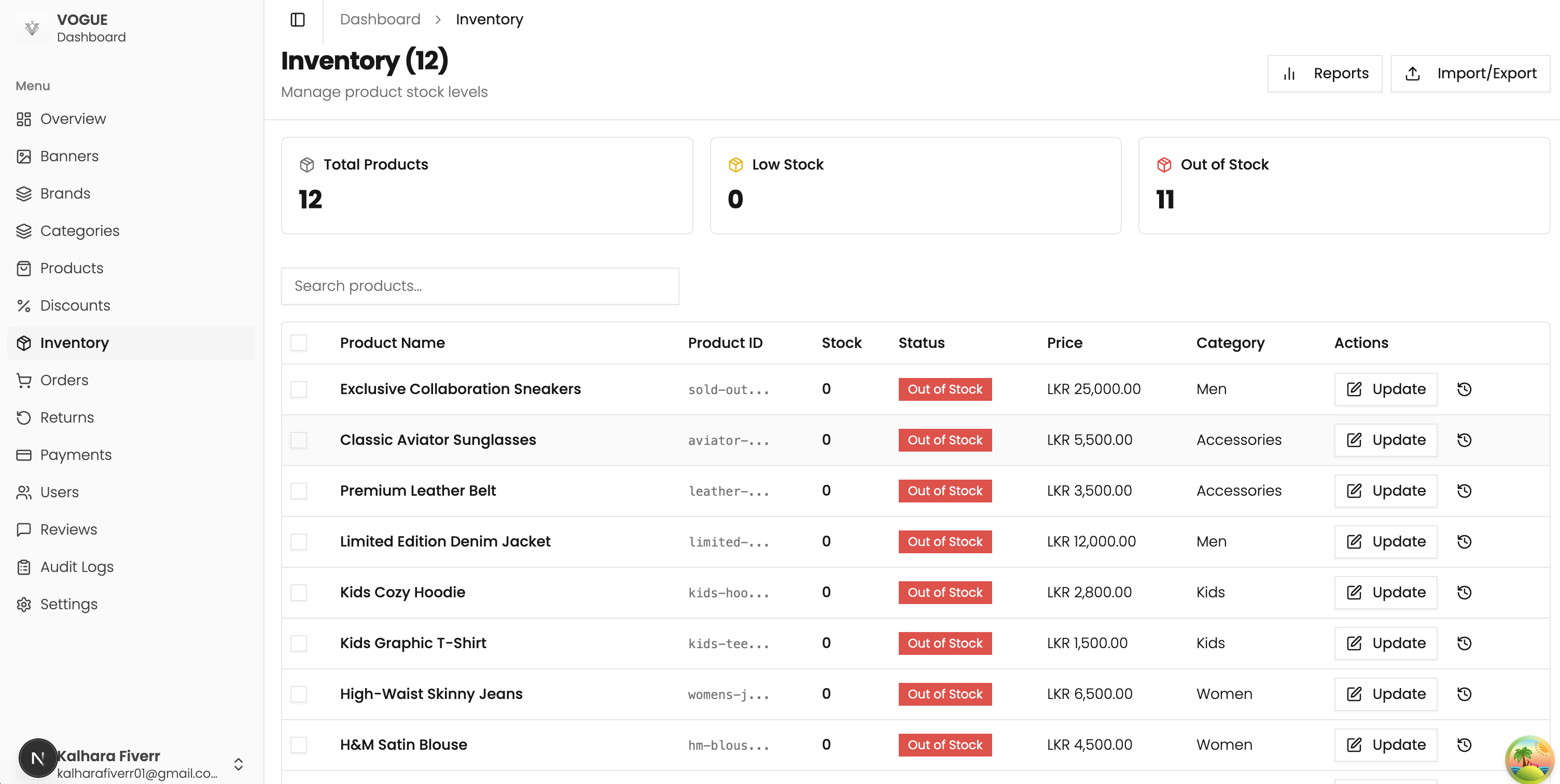Open the island avatar widget bottom right
The image size is (1560, 784).
coord(1529,759)
